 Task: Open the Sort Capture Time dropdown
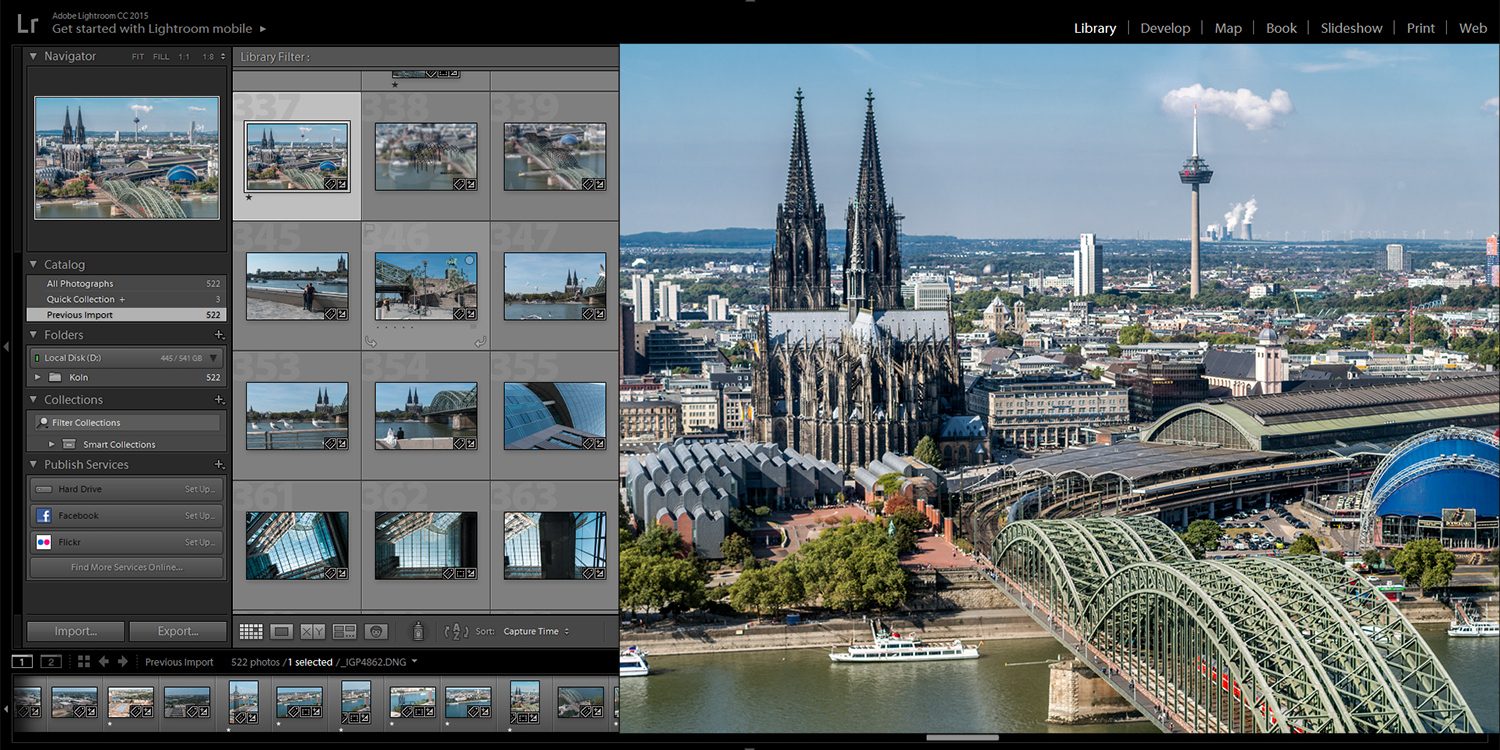coord(536,632)
